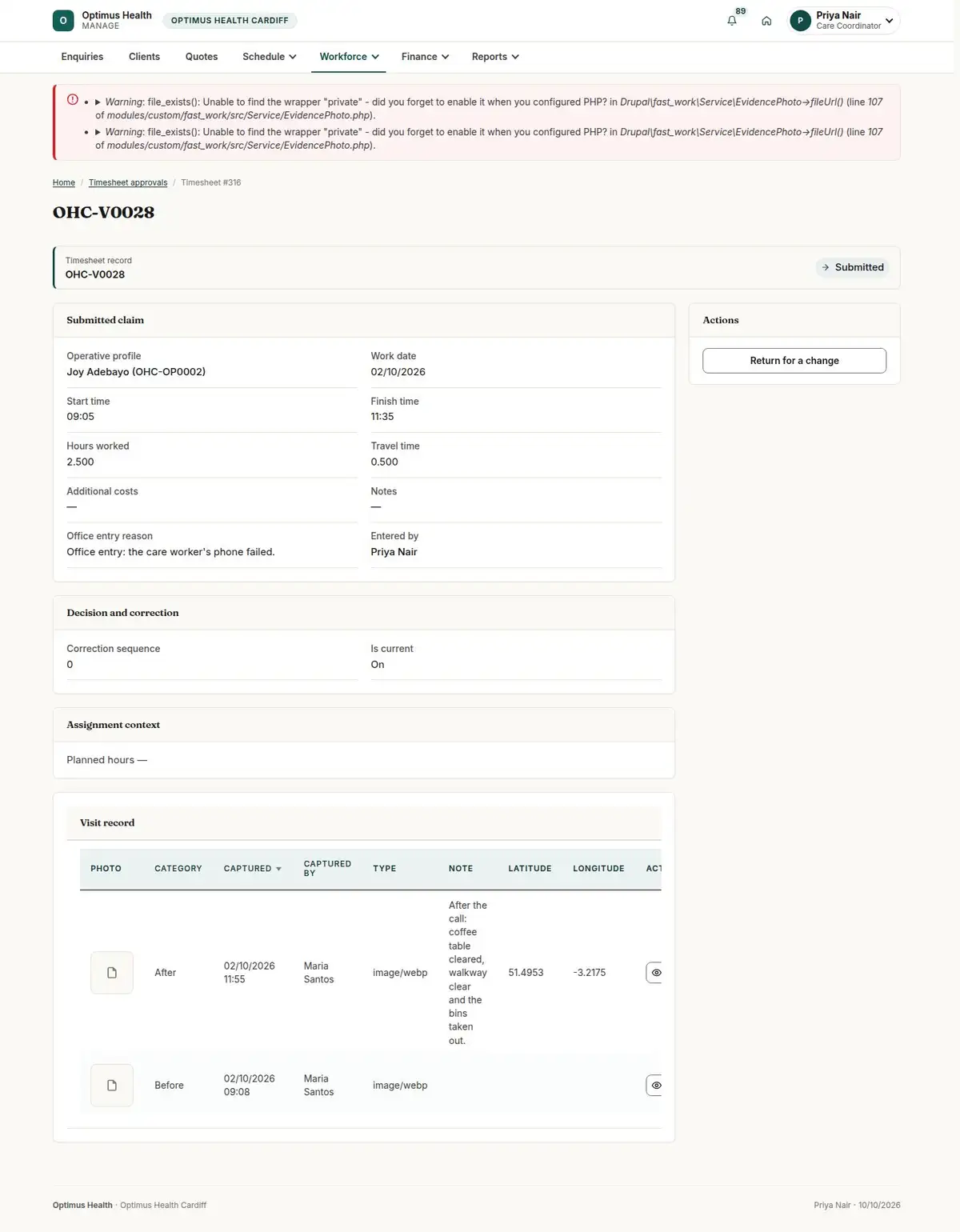Select the operative name Joy Adebayo (OHC-OP0002)
Screen dimensions: 960x1232
[x=136, y=372]
